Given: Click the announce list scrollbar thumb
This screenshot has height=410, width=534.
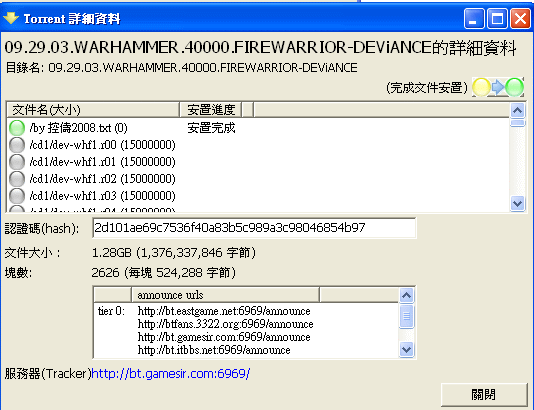Looking at the screenshot, I should click(406, 316).
